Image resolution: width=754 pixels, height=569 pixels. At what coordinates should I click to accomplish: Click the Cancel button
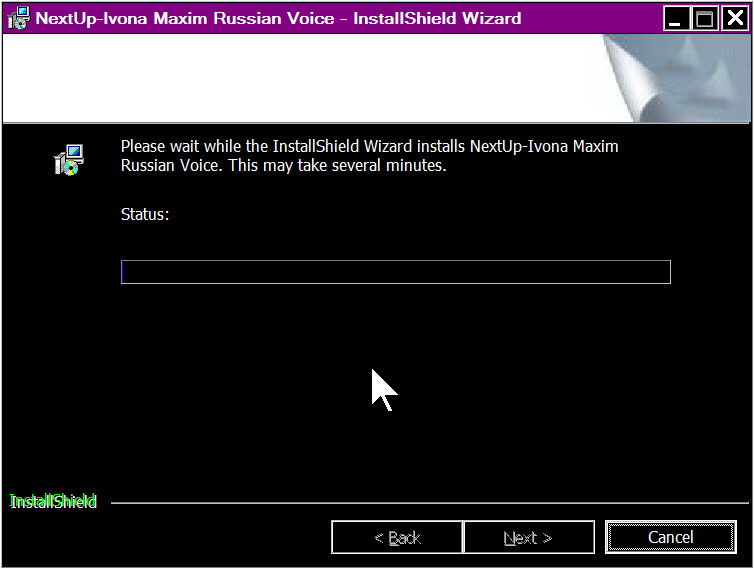click(x=671, y=537)
